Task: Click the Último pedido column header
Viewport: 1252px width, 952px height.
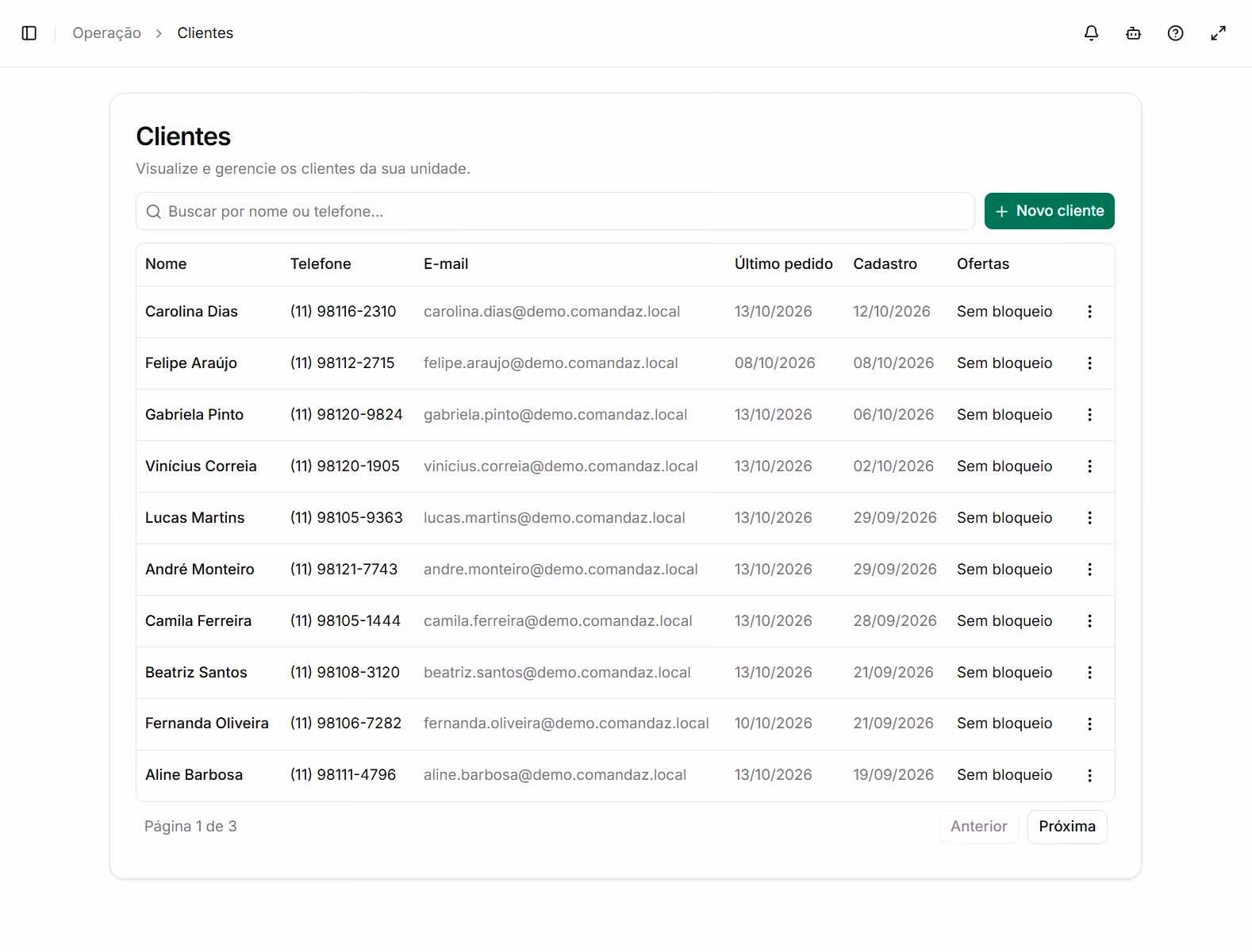Action: click(784, 264)
